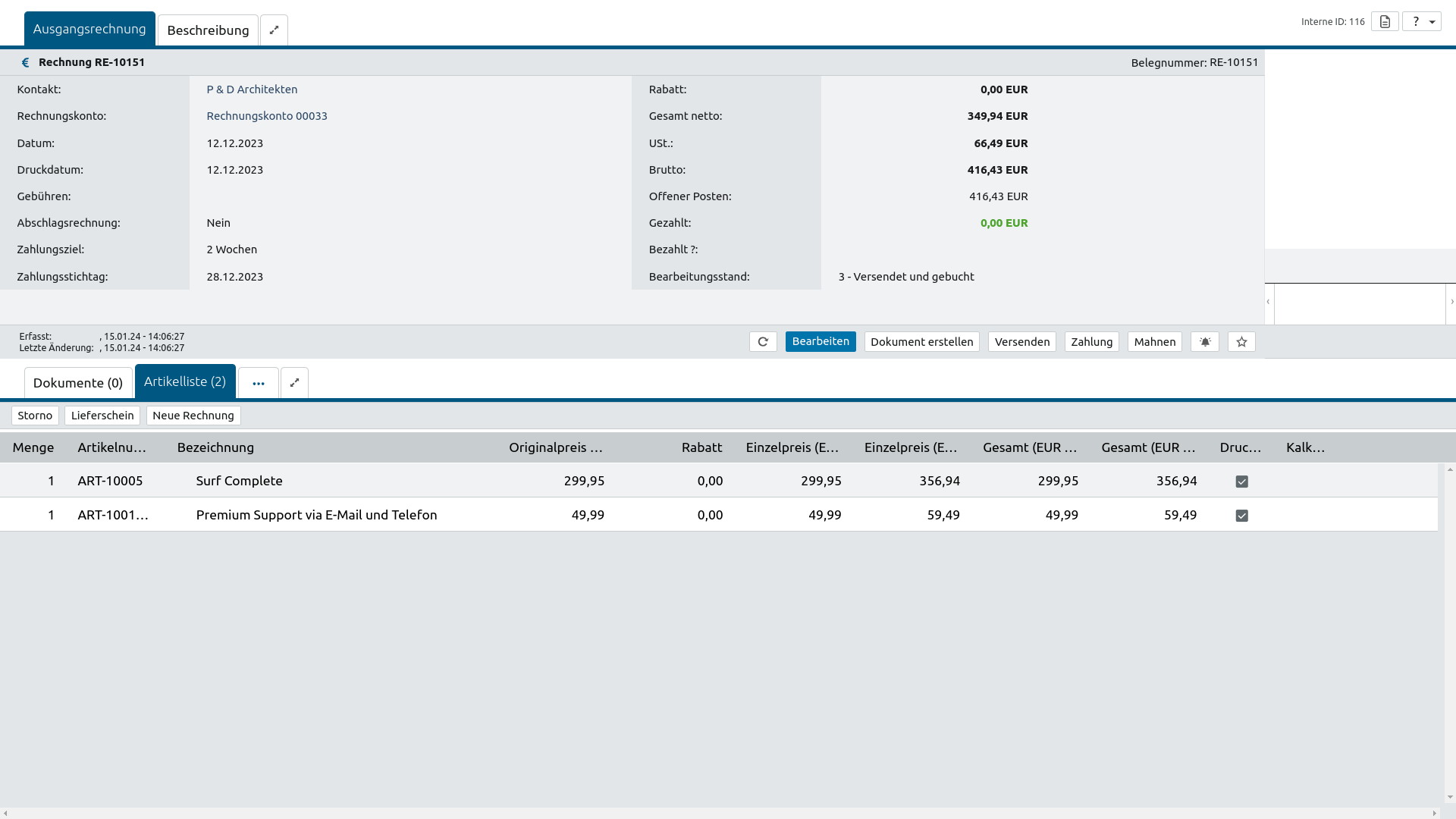Image resolution: width=1456 pixels, height=819 pixels.
Task: Expand the upper panel with arrows icon
Action: pos(274,30)
